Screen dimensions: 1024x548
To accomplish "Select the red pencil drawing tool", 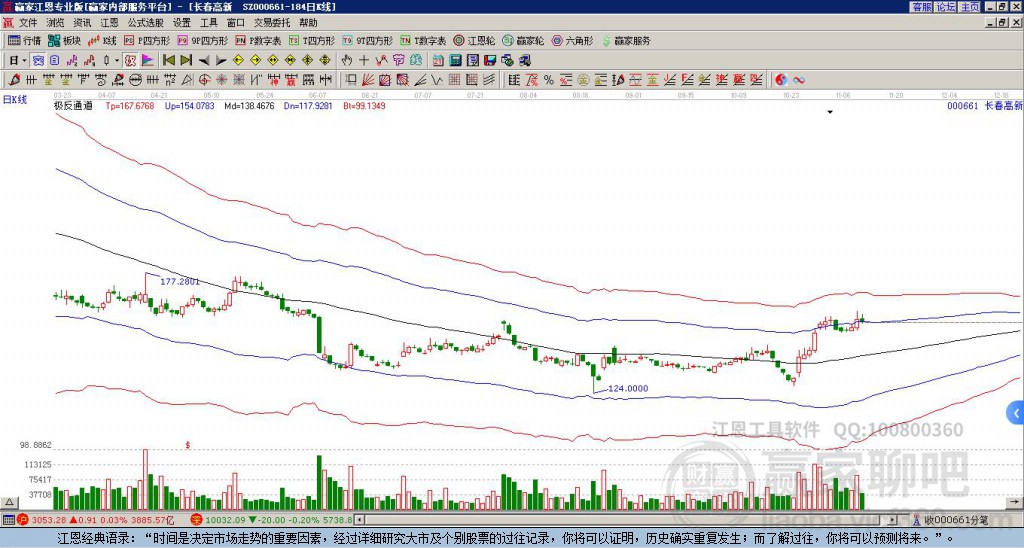I will pyautogui.click(x=14, y=80).
